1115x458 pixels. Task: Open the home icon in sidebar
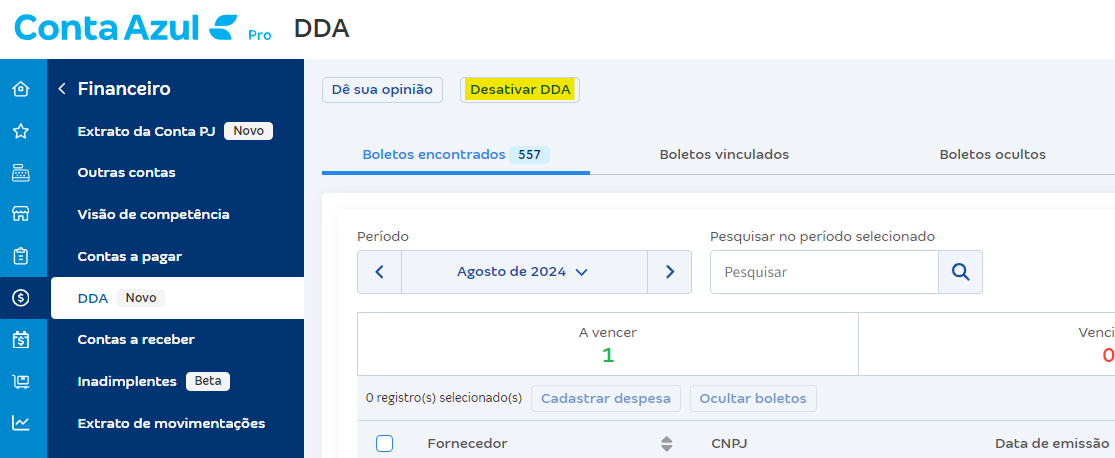point(21,90)
